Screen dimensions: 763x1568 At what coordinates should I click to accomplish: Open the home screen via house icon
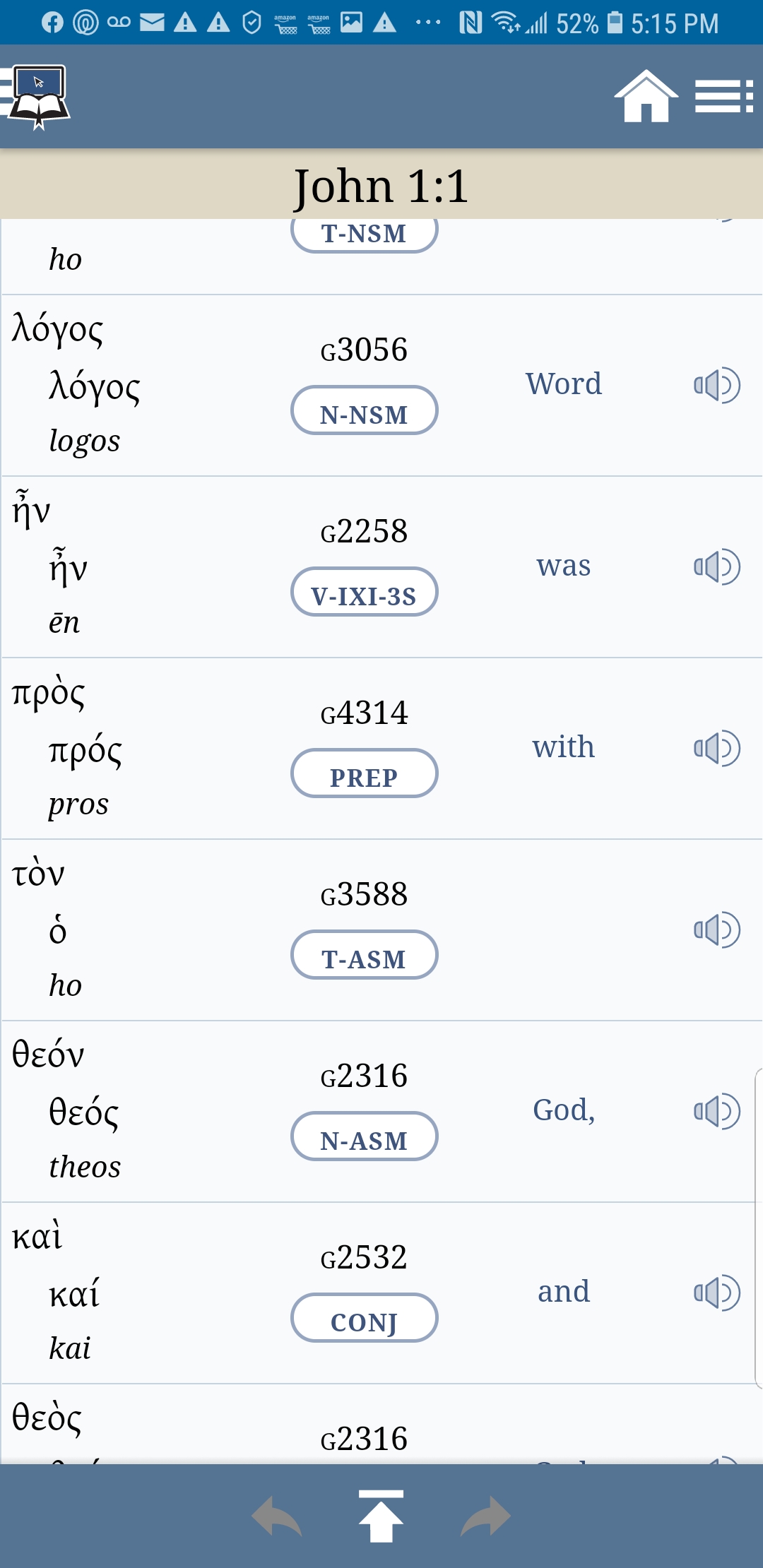click(646, 97)
